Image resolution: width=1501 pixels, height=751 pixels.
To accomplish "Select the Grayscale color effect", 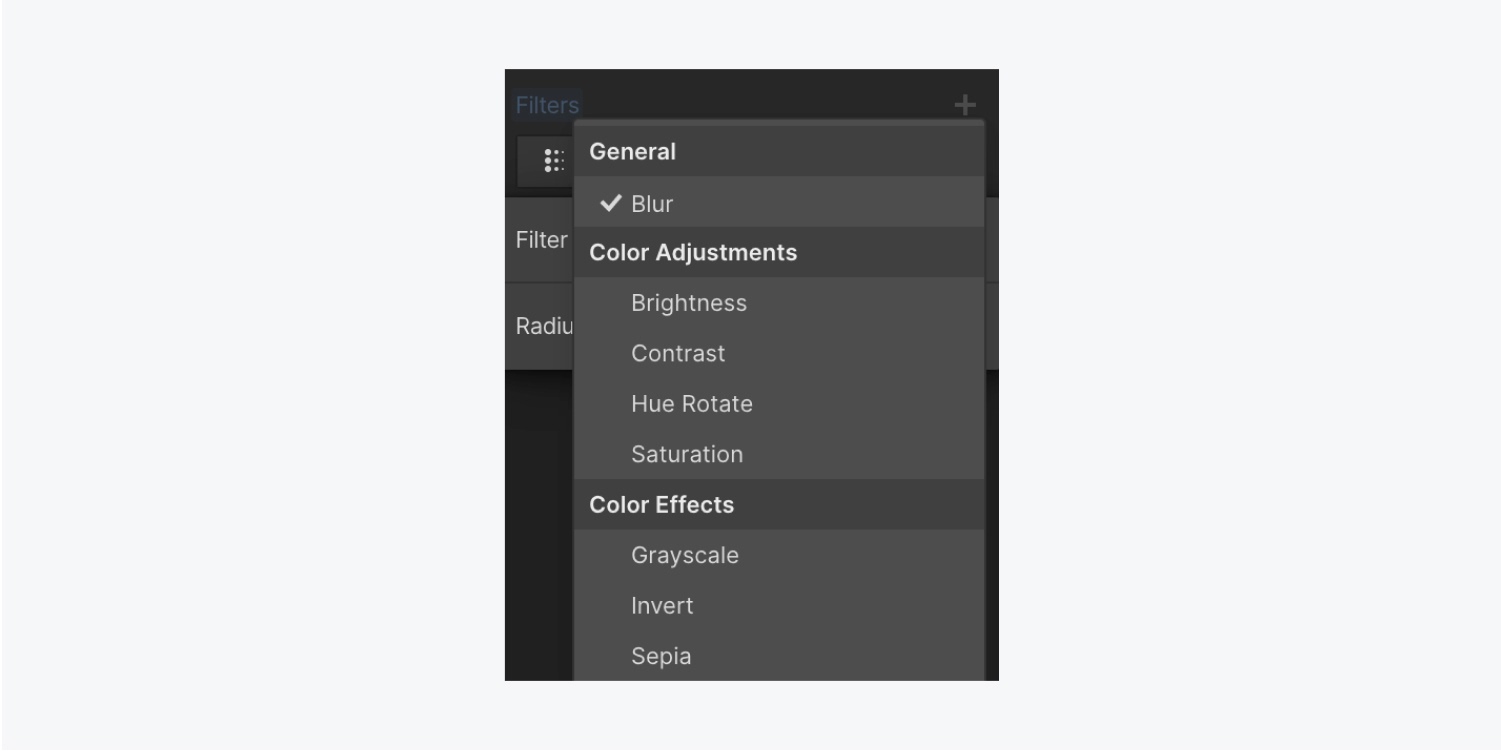I will 779,555.
